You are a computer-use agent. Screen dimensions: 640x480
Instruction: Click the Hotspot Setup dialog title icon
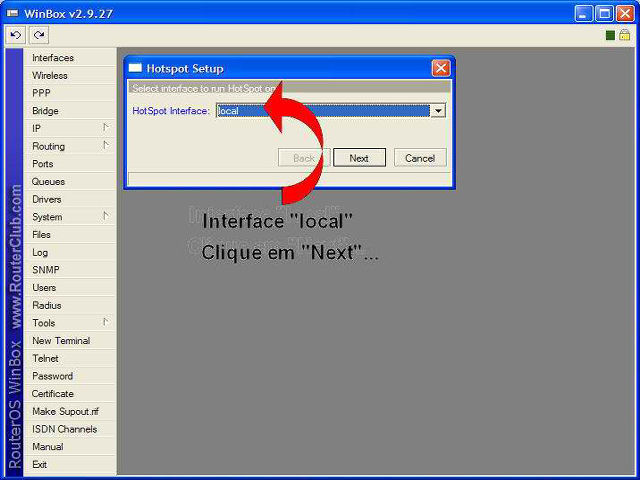[135, 68]
